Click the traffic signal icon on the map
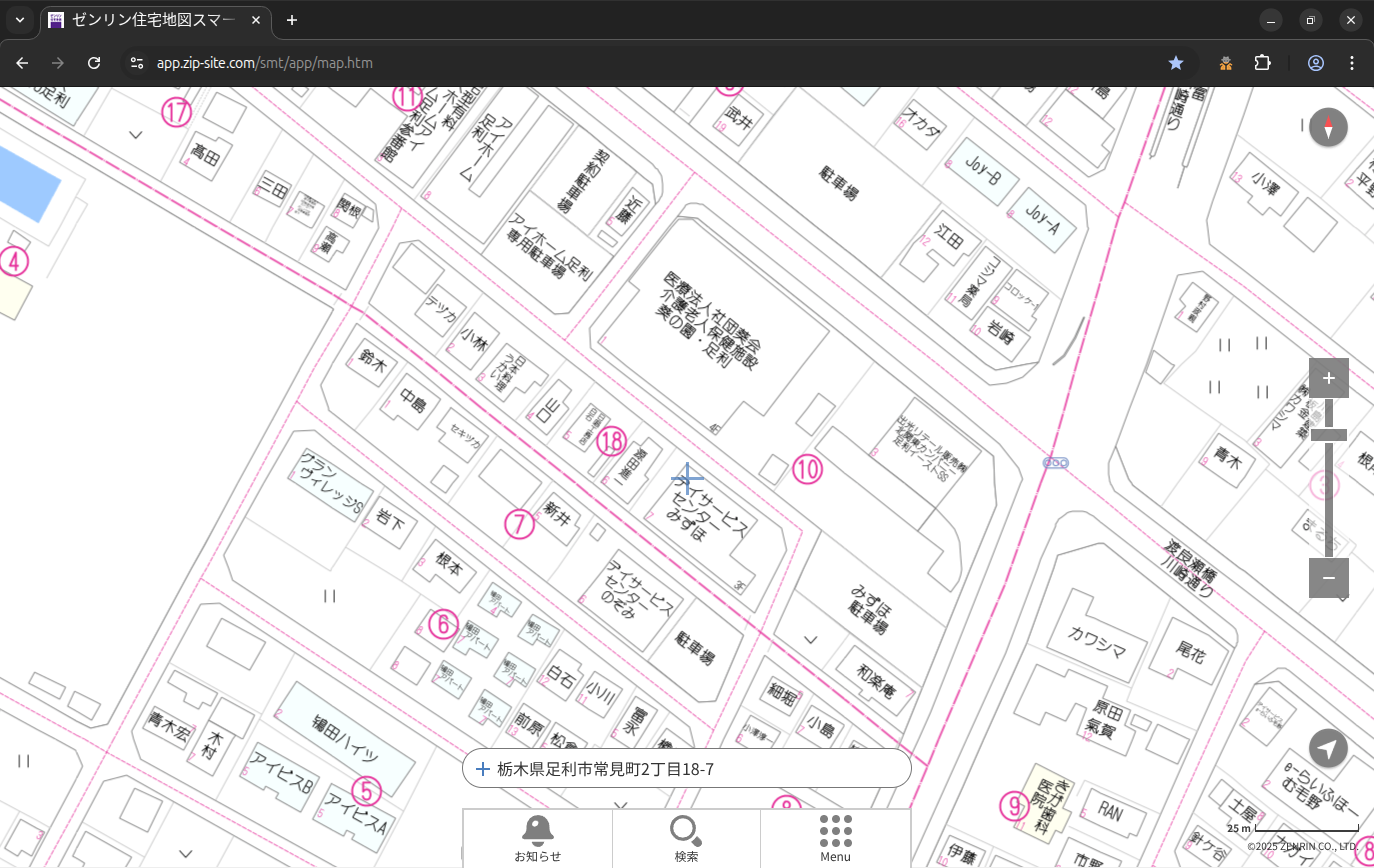The width and height of the screenshot is (1374, 868). pyautogui.click(x=1056, y=462)
